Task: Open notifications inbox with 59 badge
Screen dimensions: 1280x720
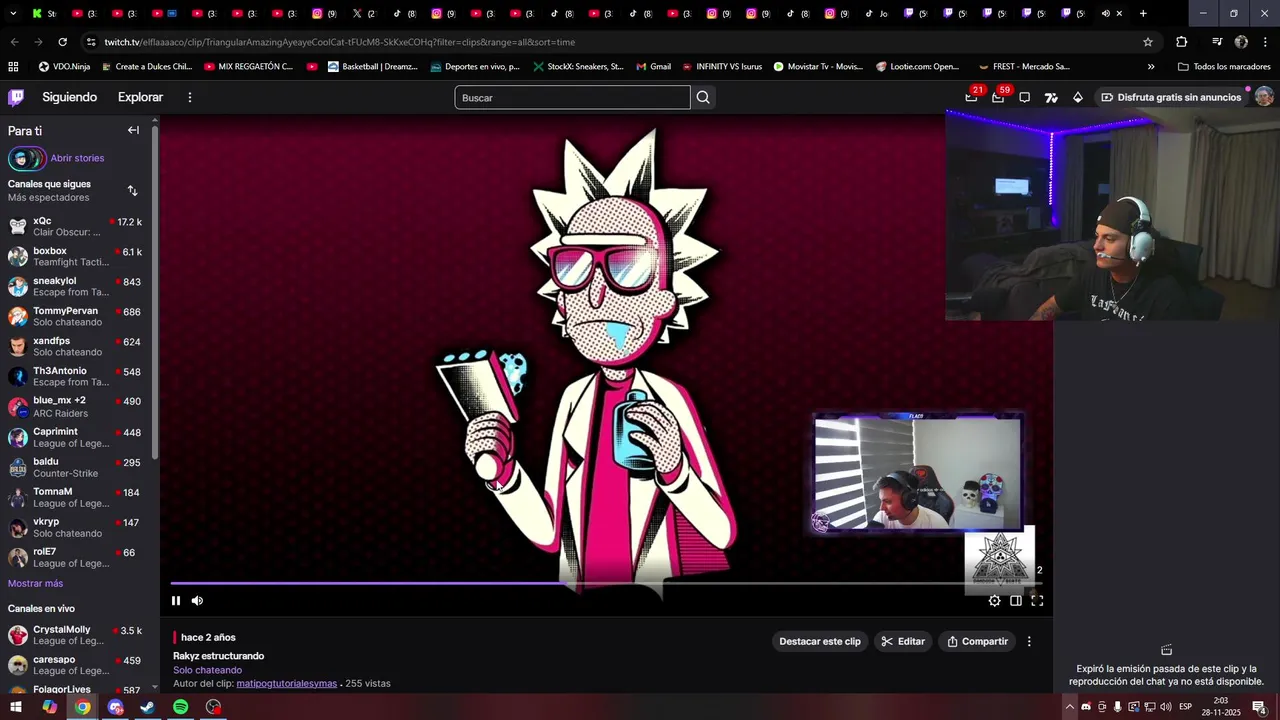Action: pyautogui.click(x=998, y=97)
